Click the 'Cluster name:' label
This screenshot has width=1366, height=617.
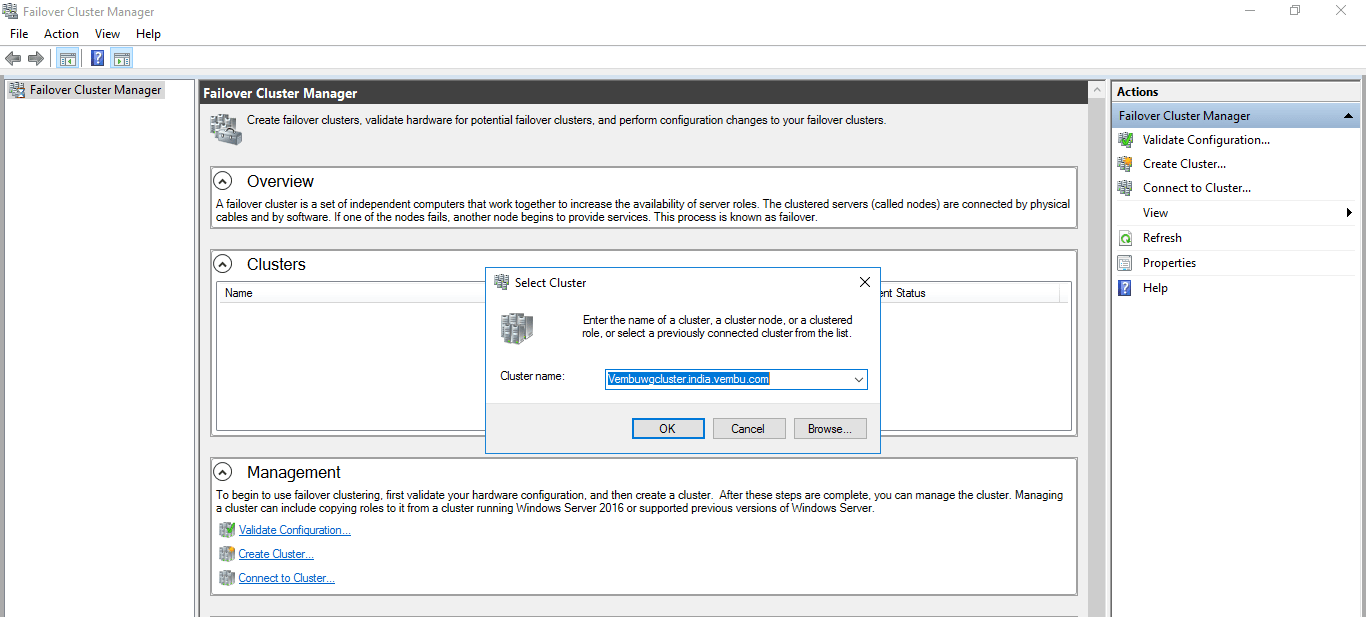pos(532,376)
